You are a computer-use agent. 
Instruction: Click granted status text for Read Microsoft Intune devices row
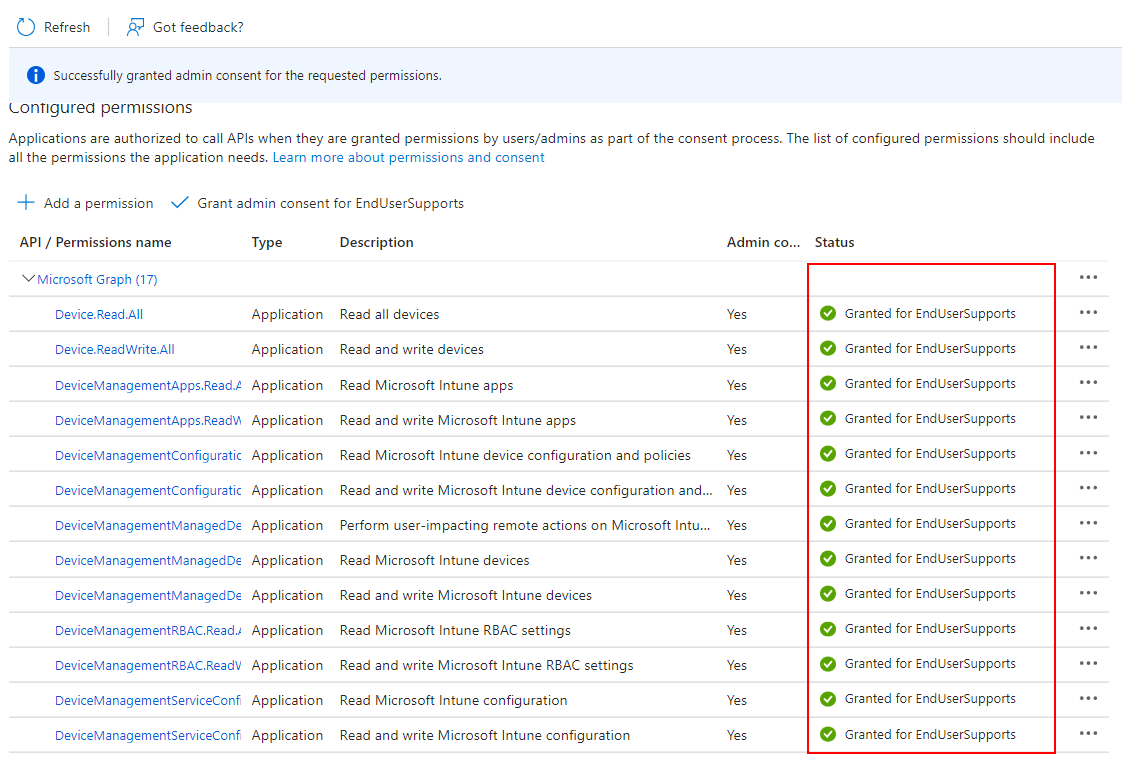(930, 559)
